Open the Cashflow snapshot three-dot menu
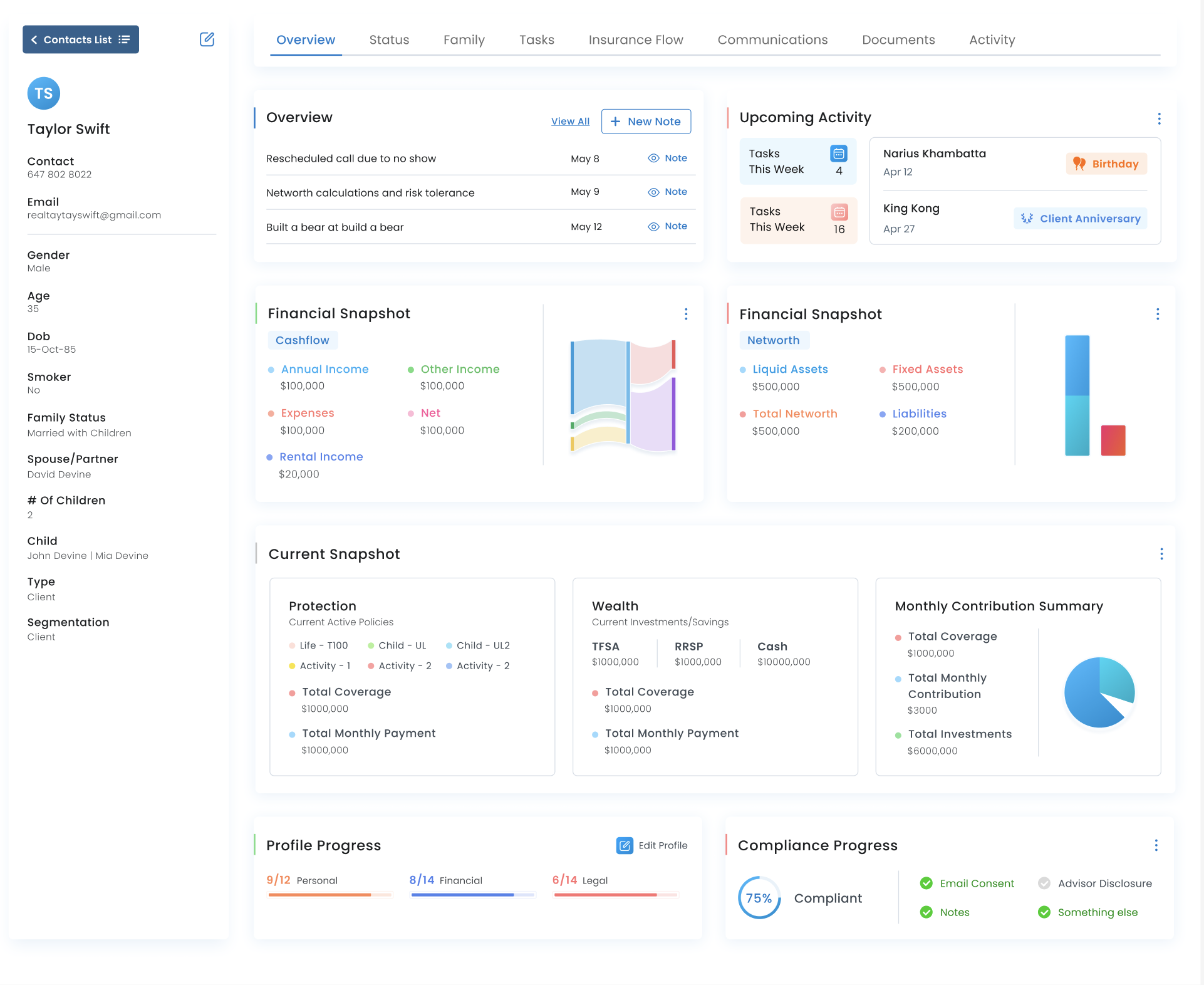This screenshot has width=1204, height=985. (687, 314)
